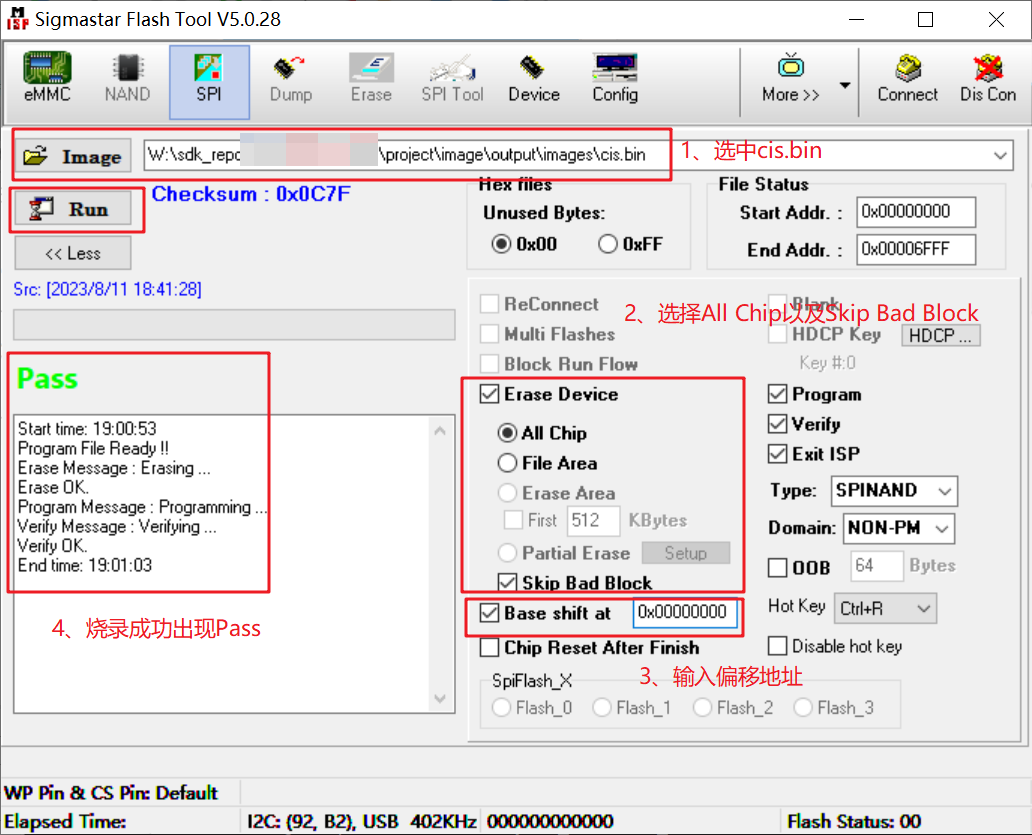
Task: Toggle the Skip Bad Block checkbox
Action: [x=507, y=582]
